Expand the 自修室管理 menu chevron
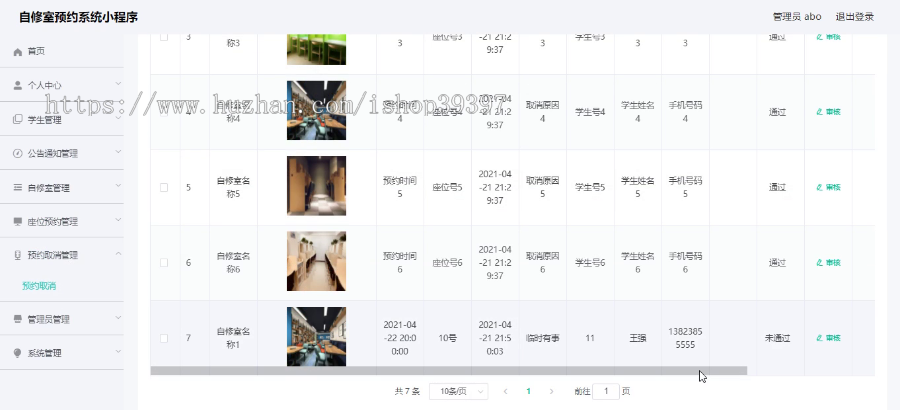Viewport: 900px width, 410px height. pos(118,185)
